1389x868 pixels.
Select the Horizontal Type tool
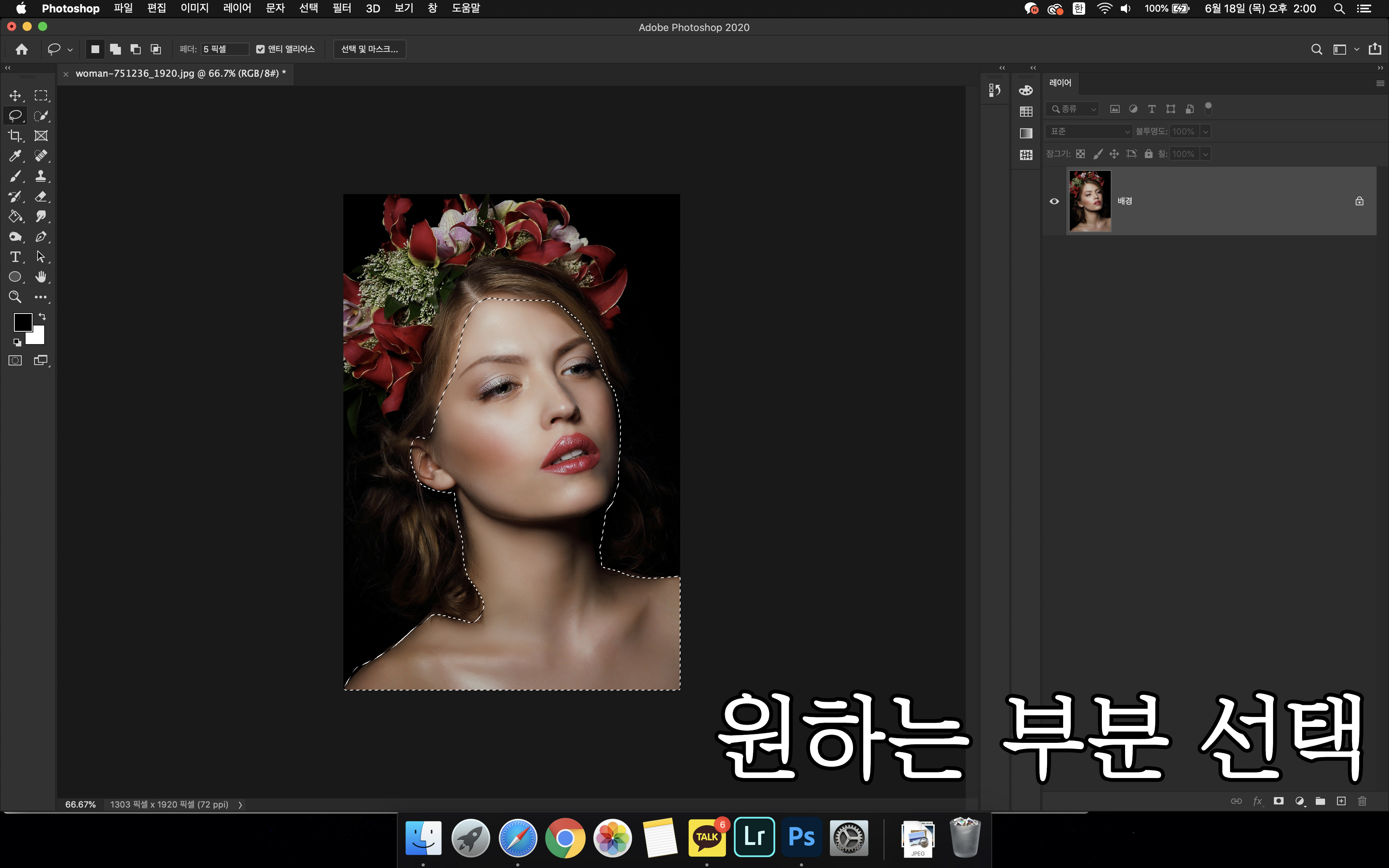[15, 257]
